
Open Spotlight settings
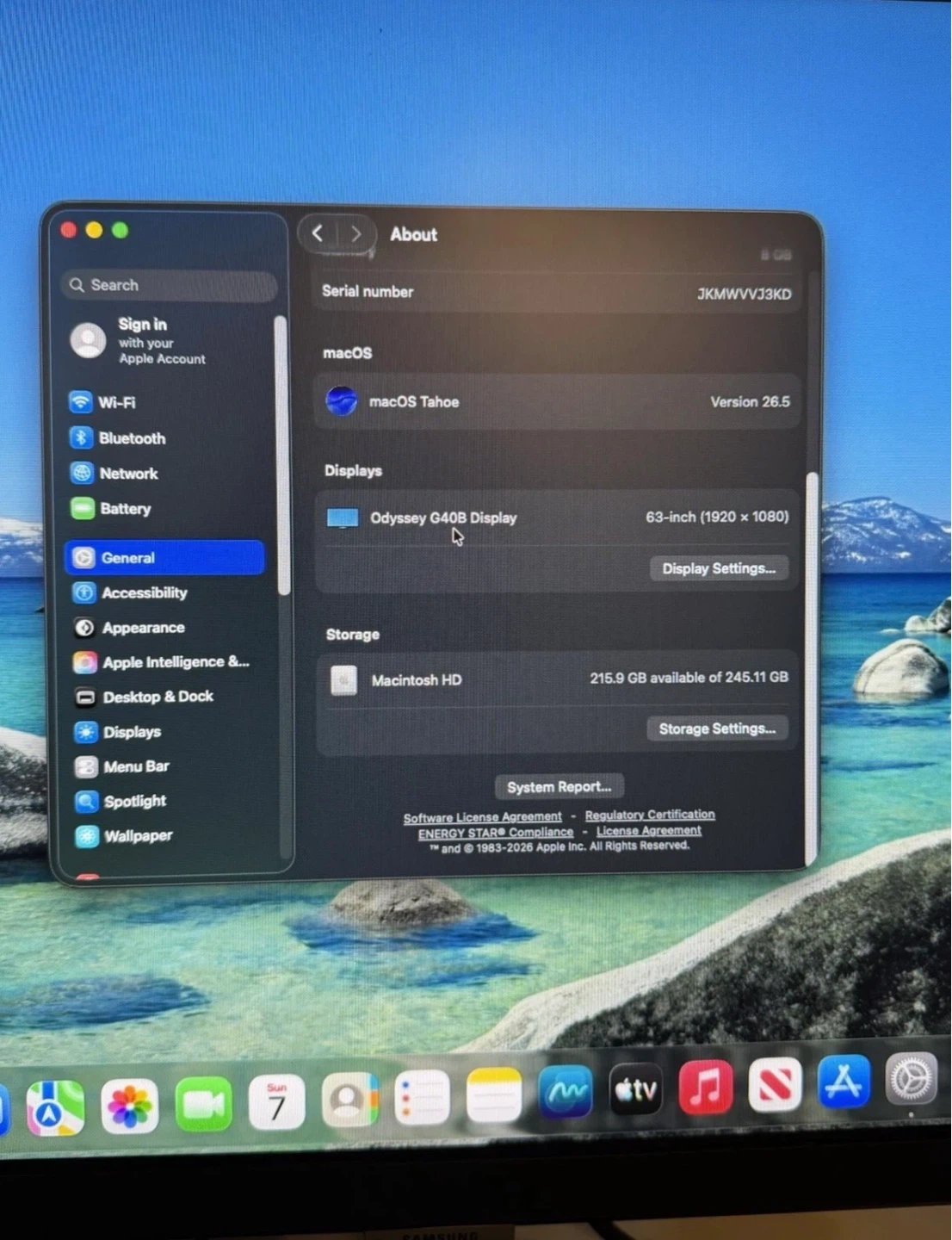point(121,802)
